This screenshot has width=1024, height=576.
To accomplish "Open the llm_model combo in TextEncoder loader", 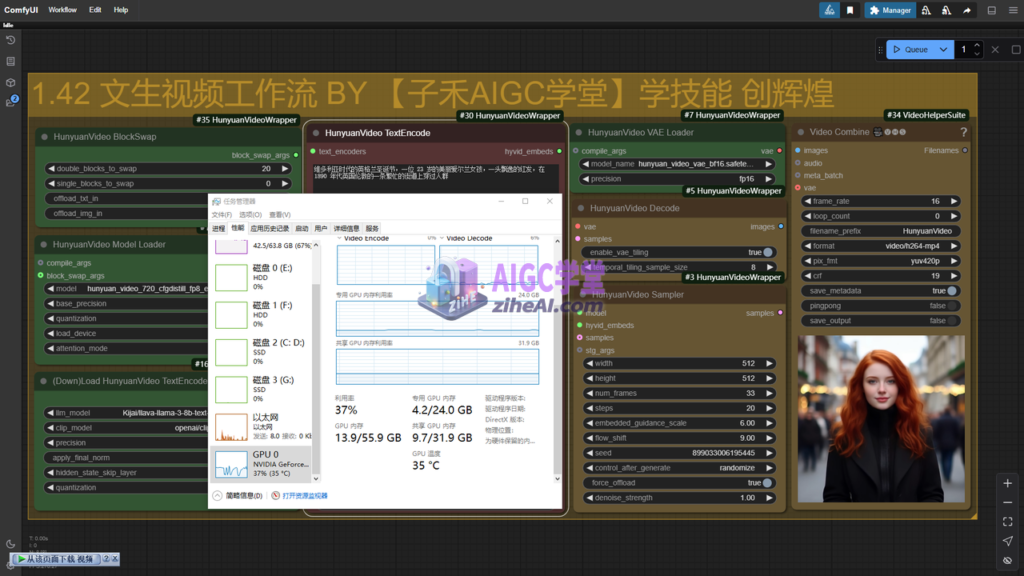I will point(126,413).
